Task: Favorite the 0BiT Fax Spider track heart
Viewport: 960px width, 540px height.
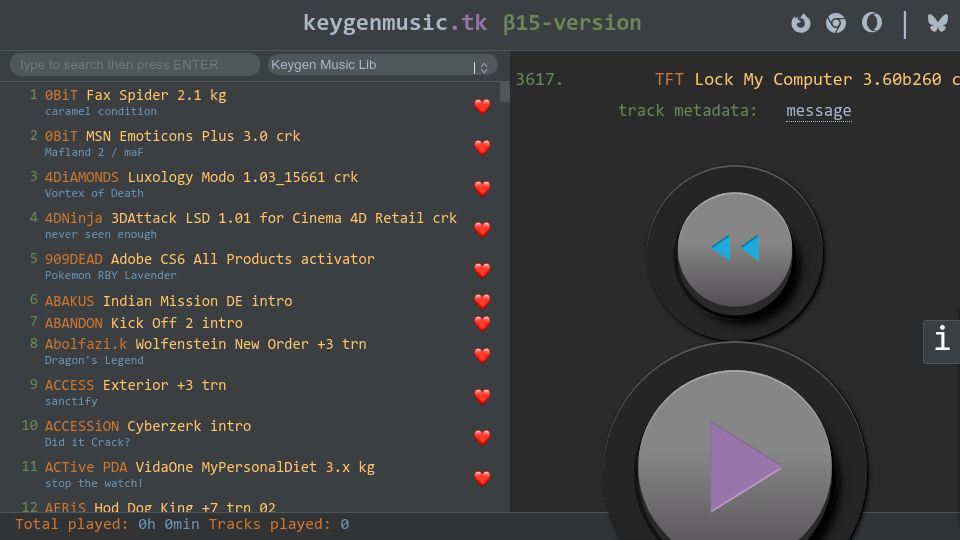Action: [x=482, y=106]
